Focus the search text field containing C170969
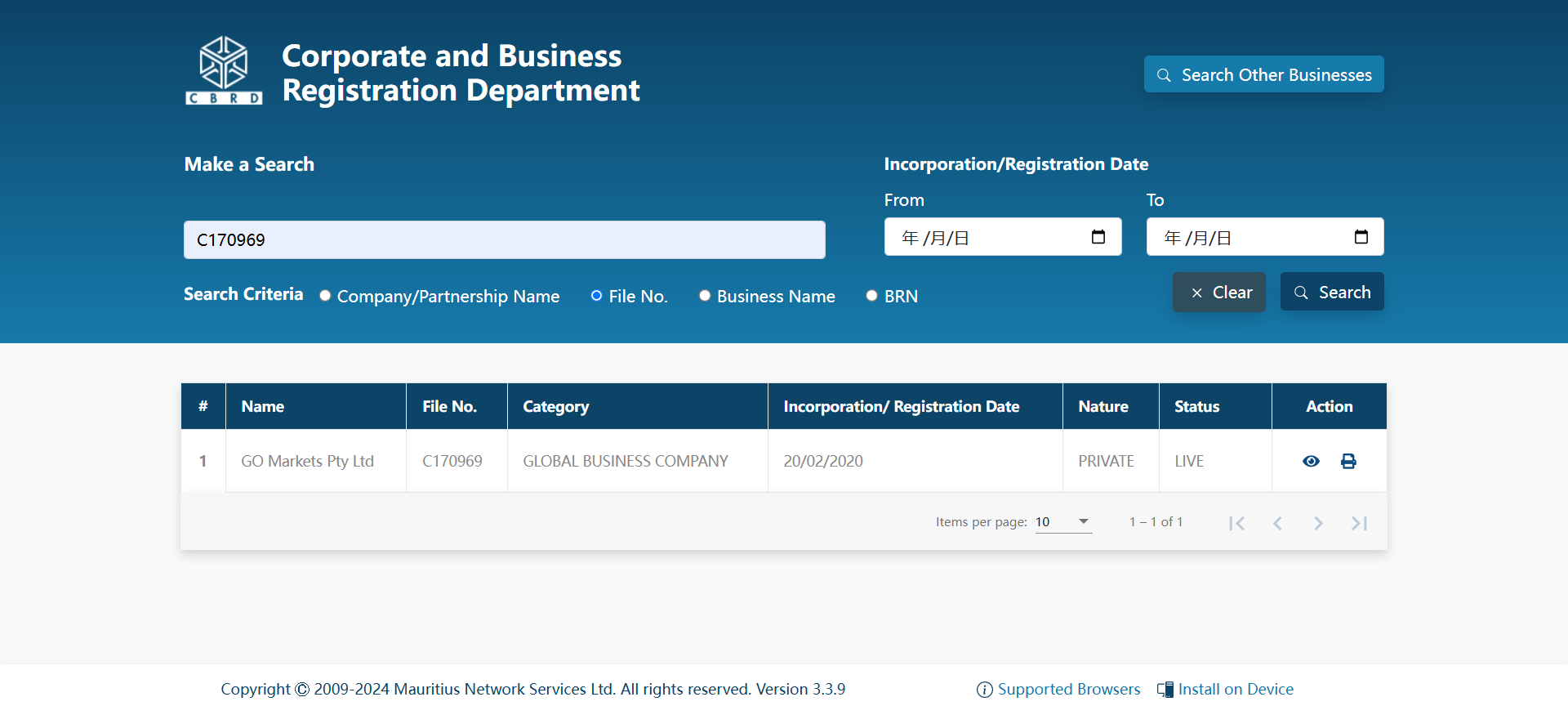 505,239
